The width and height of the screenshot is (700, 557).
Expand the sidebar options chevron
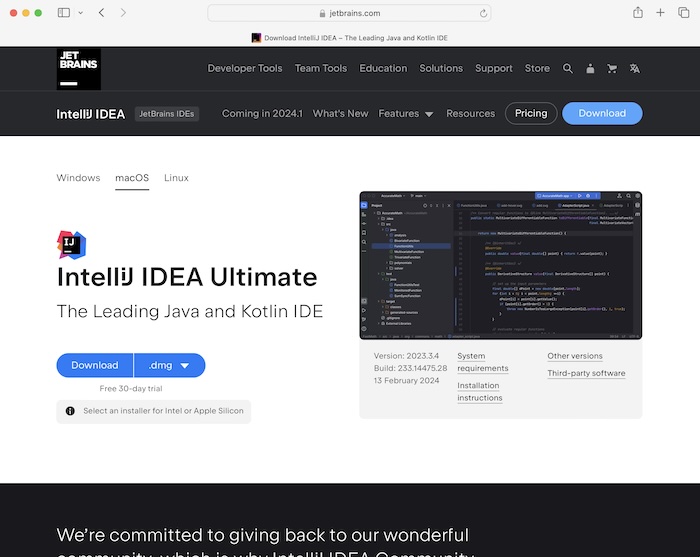click(80, 13)
